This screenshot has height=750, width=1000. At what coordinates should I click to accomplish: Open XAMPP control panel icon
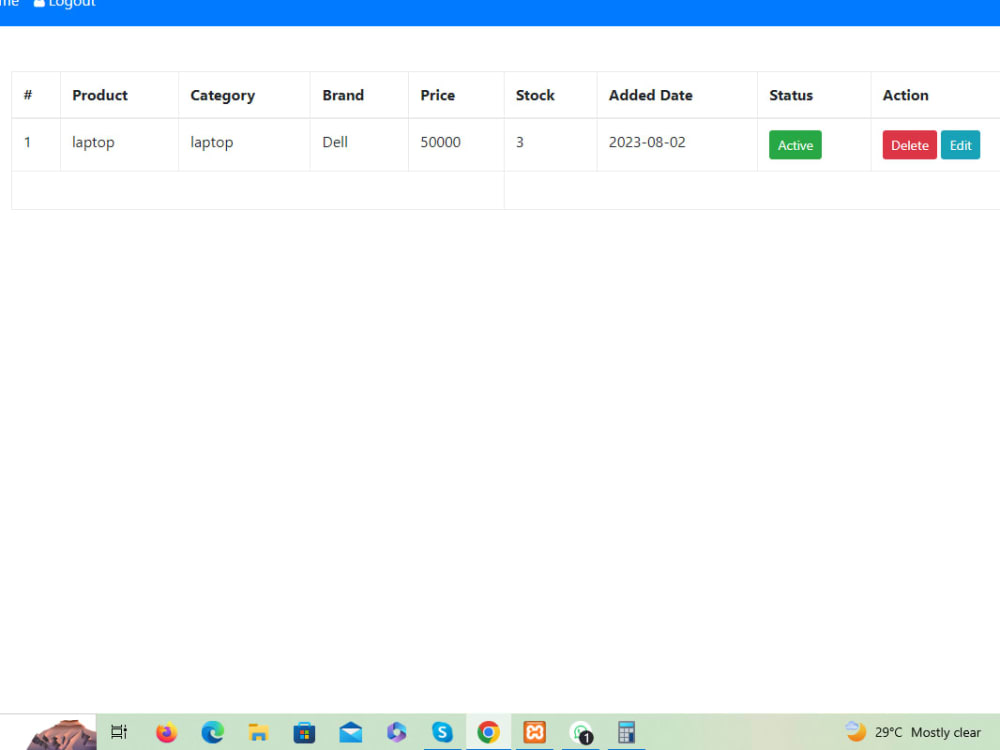[534, 732]
